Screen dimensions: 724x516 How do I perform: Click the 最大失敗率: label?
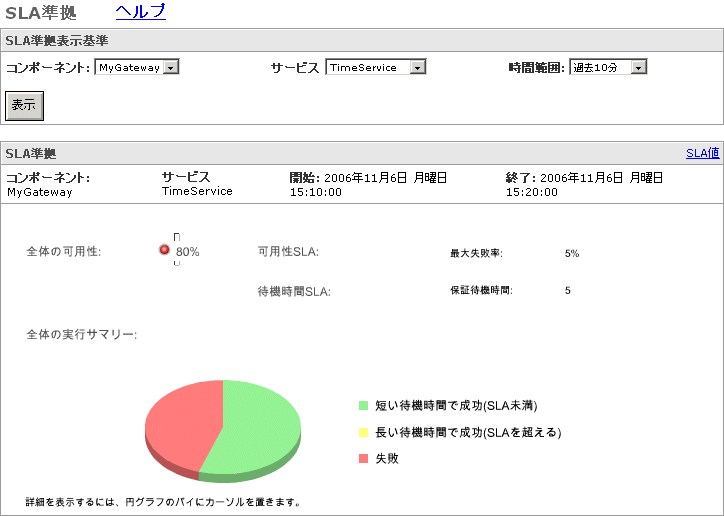(477, 253)
